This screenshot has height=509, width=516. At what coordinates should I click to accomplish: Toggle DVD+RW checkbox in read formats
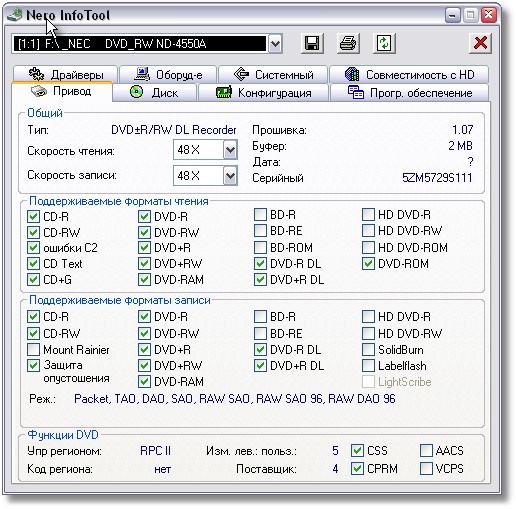click(x=144, y=264)
